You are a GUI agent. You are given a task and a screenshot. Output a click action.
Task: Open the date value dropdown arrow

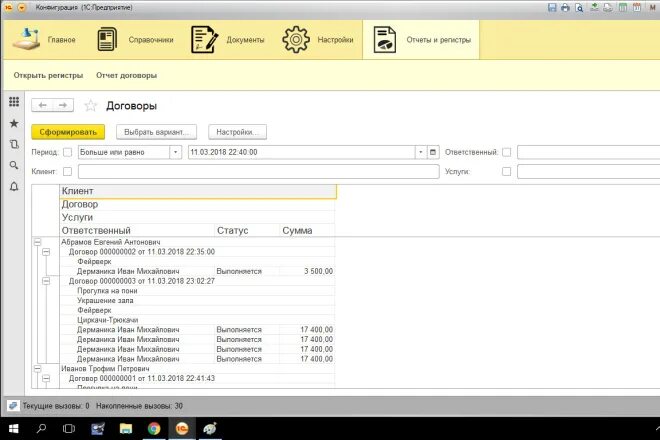point(420,152)
